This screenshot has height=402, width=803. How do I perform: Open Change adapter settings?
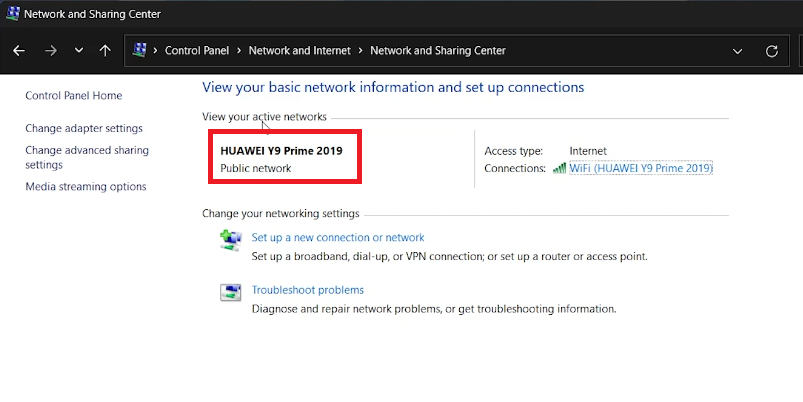coord(84,129)
